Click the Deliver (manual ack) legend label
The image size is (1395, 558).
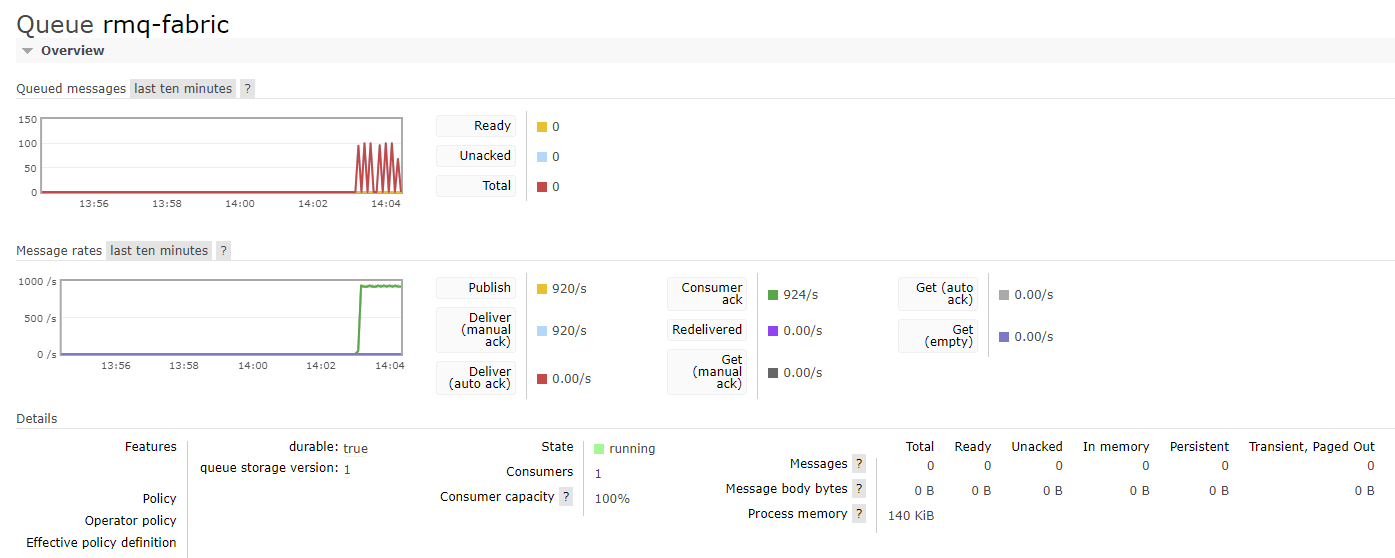pos(476,330)
